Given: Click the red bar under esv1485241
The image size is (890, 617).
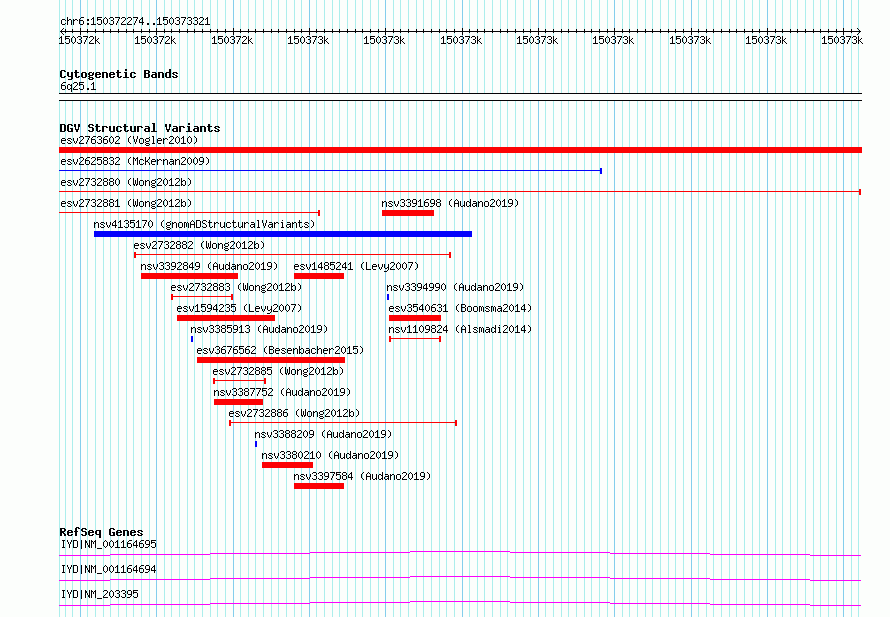Looking at the screenshot, I should pyautogui.click(x=319, y=276).
